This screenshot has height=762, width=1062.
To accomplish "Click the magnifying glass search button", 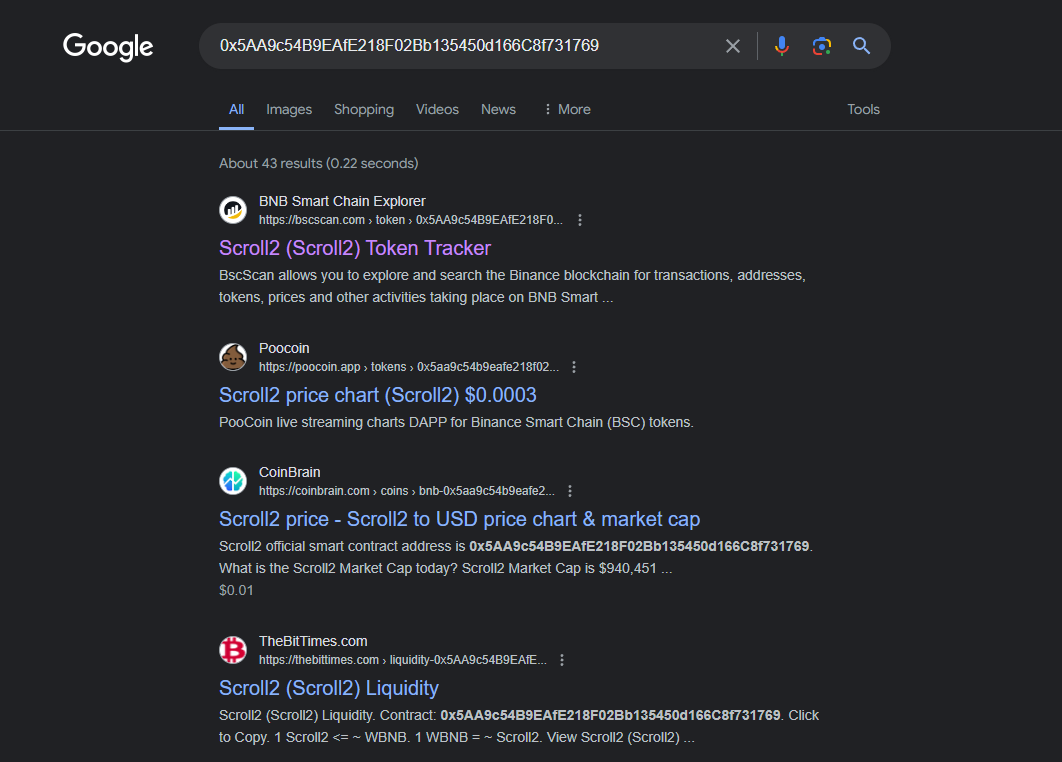I will (861, 46).
